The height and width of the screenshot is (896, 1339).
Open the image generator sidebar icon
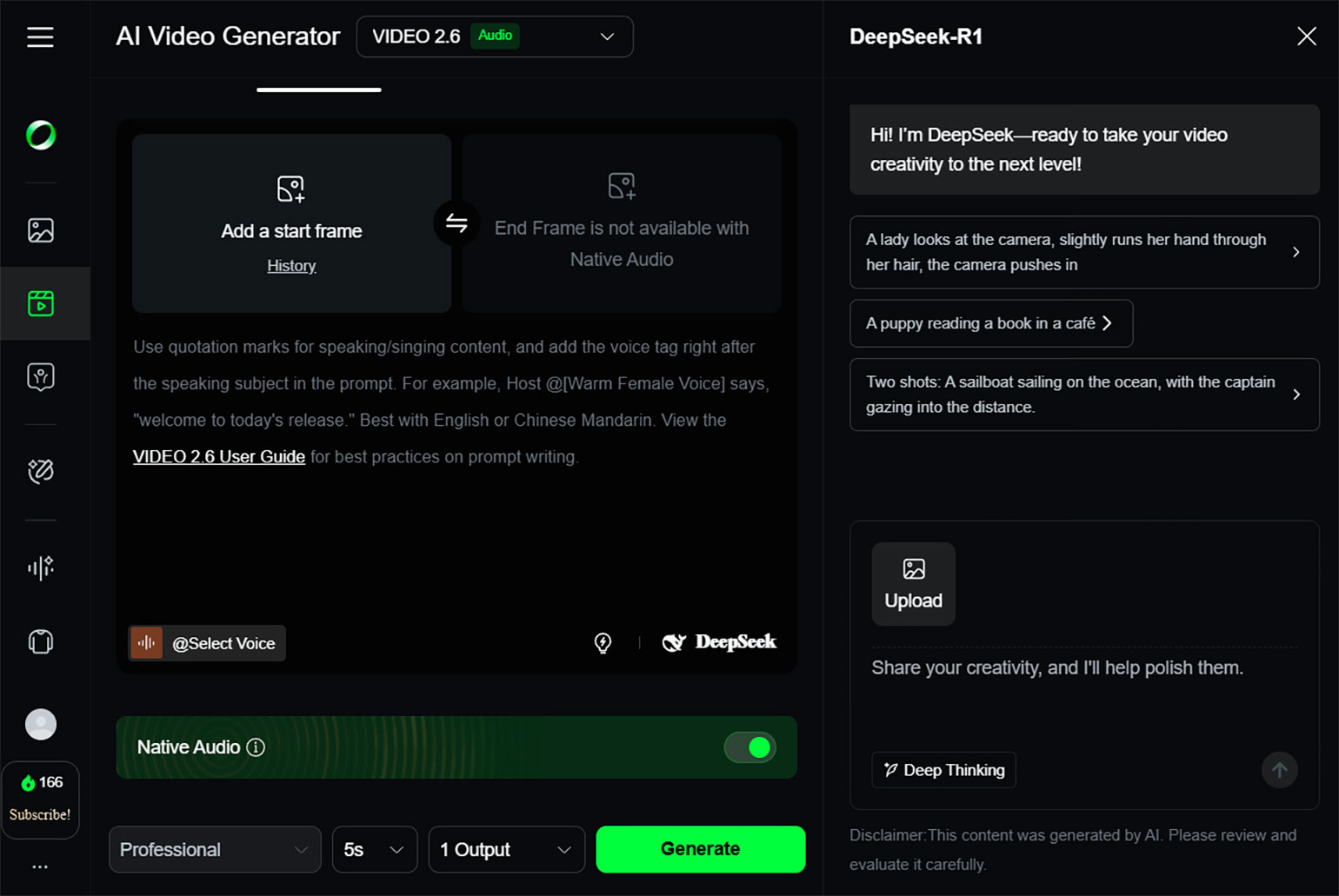click(x=41, y=230)
